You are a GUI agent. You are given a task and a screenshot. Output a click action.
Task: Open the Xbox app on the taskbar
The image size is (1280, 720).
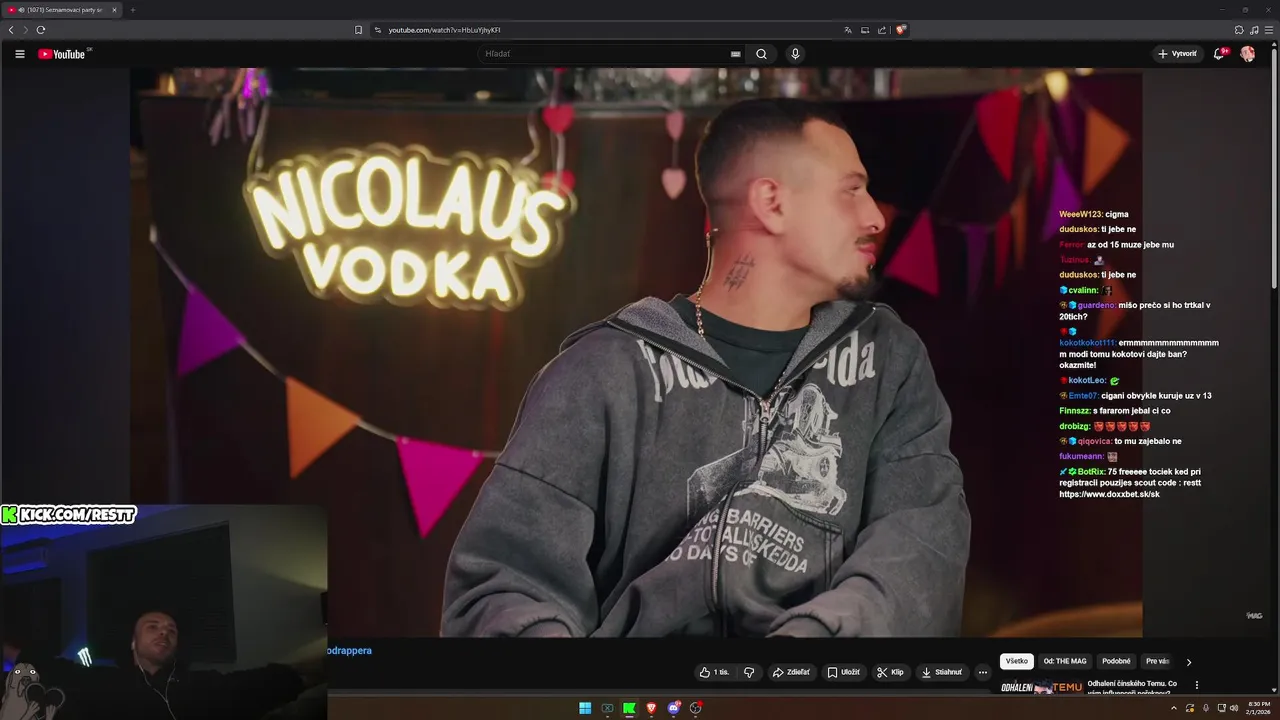point(607,708)
